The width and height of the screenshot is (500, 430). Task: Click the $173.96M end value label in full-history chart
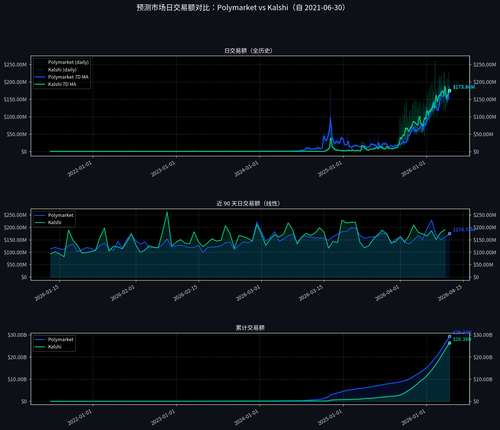tap(464, 87)
